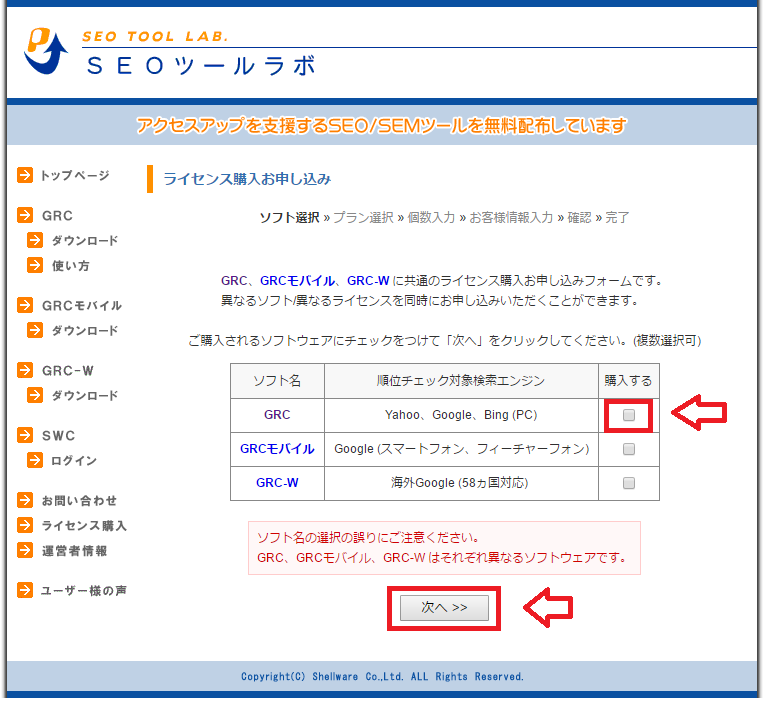Screen dimensions: 765x703
Task: Click the ソフト名 table header
Action: [x=277, y=381]
